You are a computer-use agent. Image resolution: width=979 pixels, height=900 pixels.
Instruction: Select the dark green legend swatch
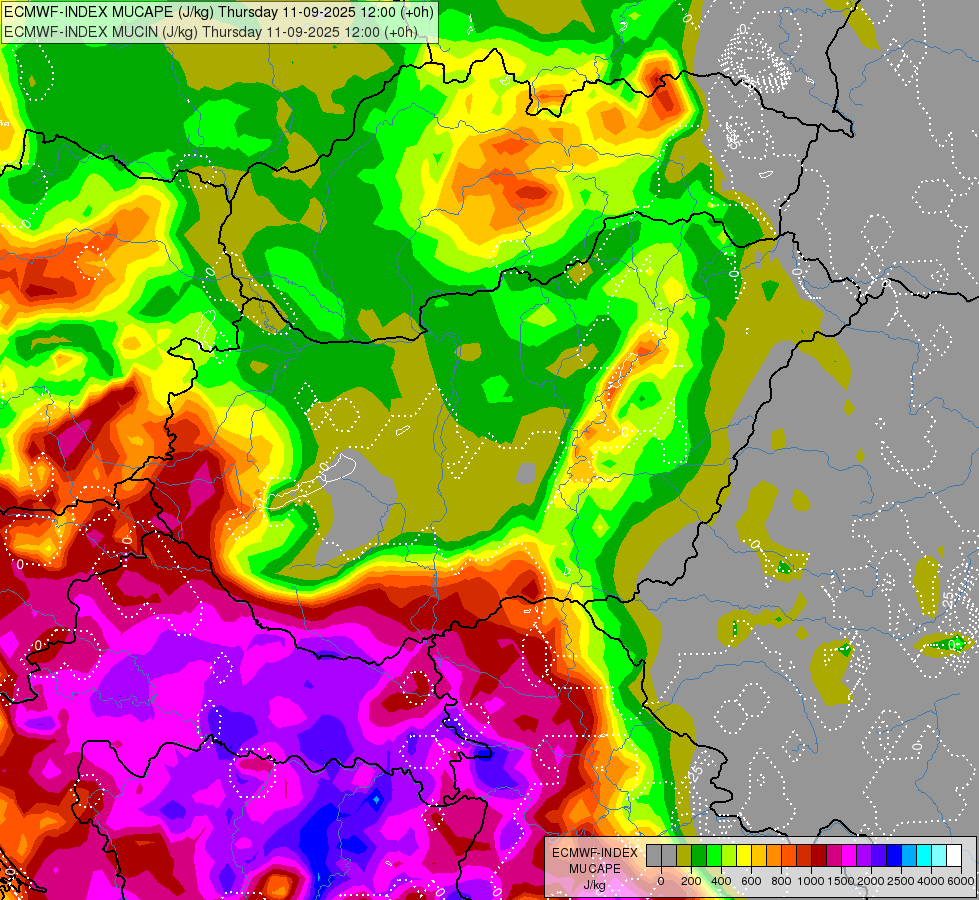point(699,855)
